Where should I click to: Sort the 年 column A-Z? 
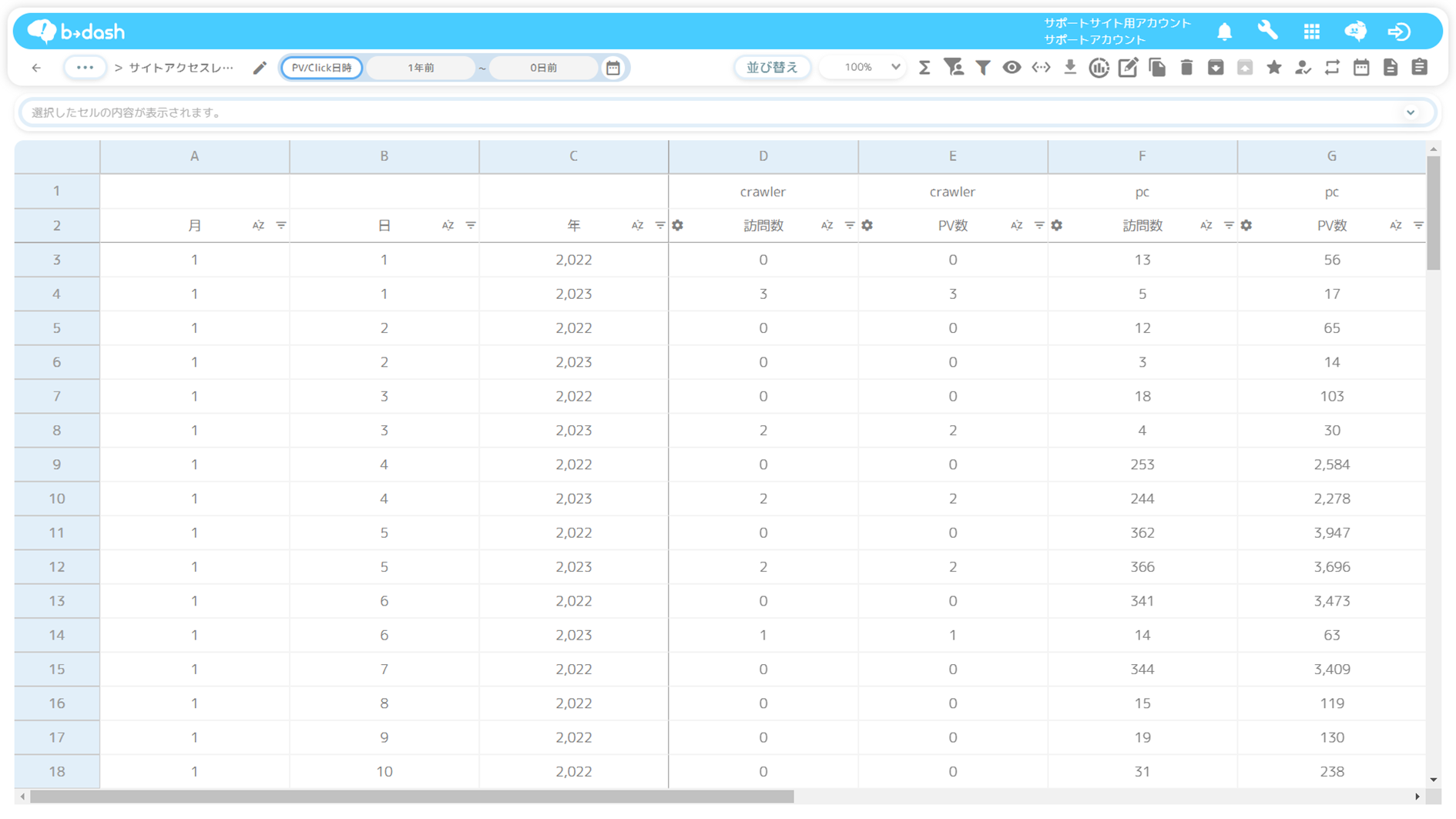pos(637,226)
